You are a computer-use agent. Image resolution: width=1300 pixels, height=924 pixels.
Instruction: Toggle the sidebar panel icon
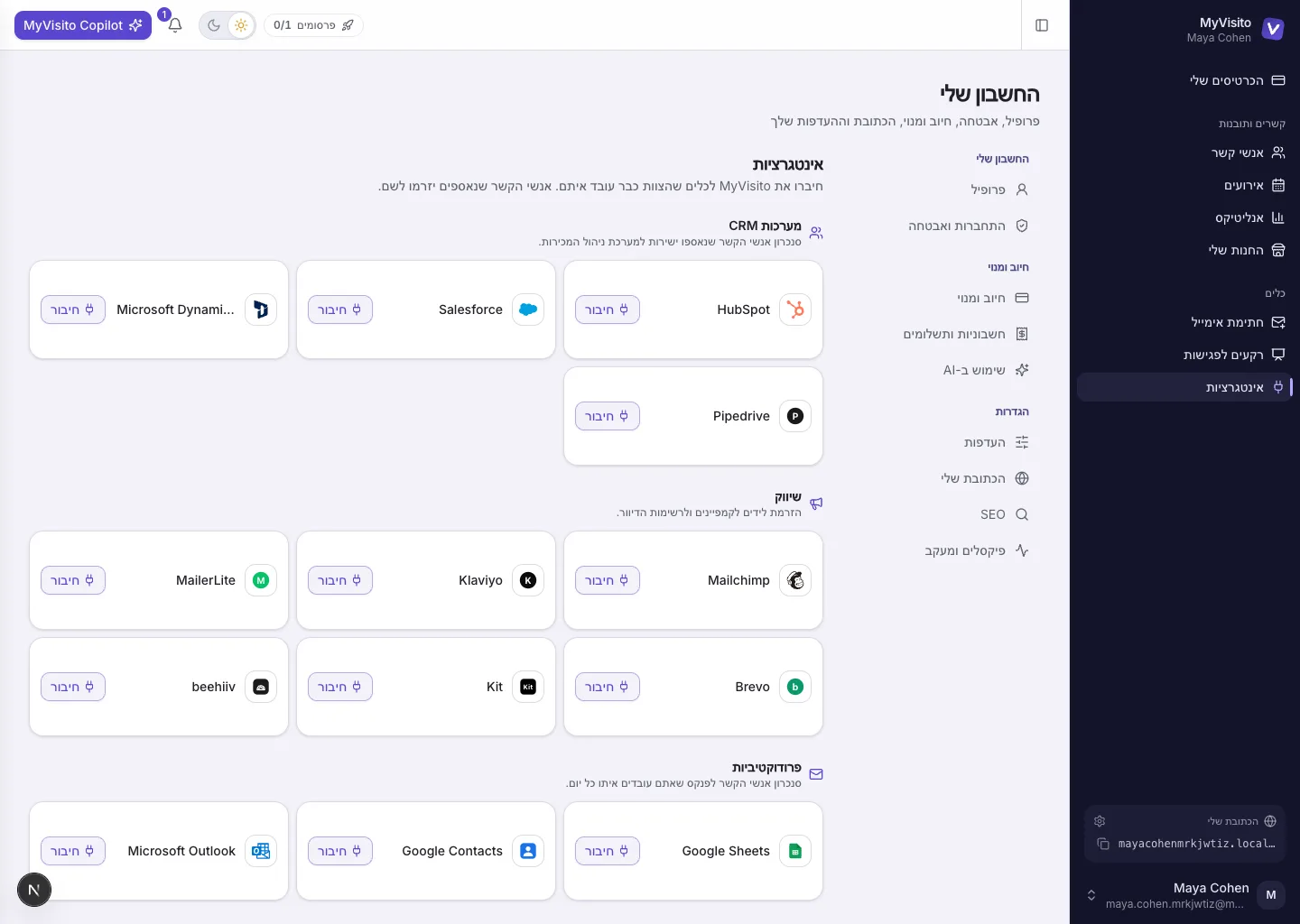[1042, 25]
